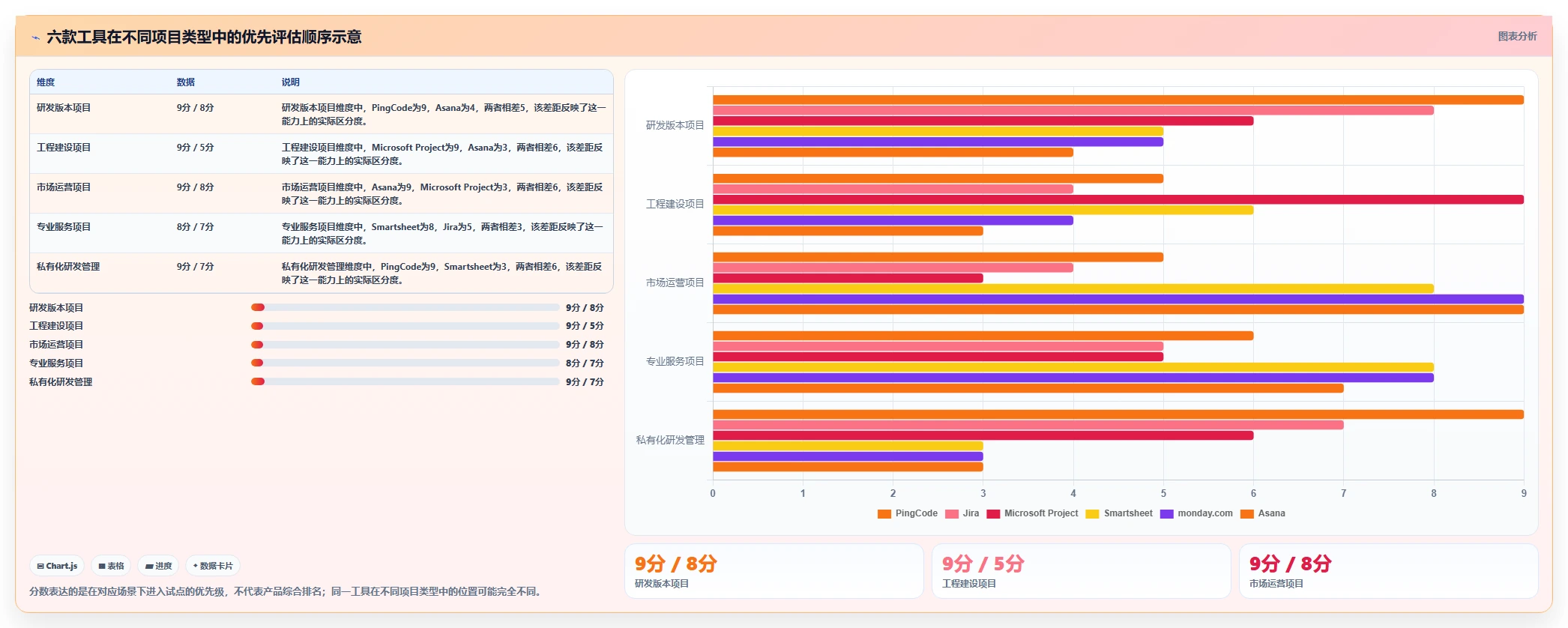1568x628 pixels.
Task: Click the Microsoft Project bar in 工程建设项目 group
Action: (1118, 199)
